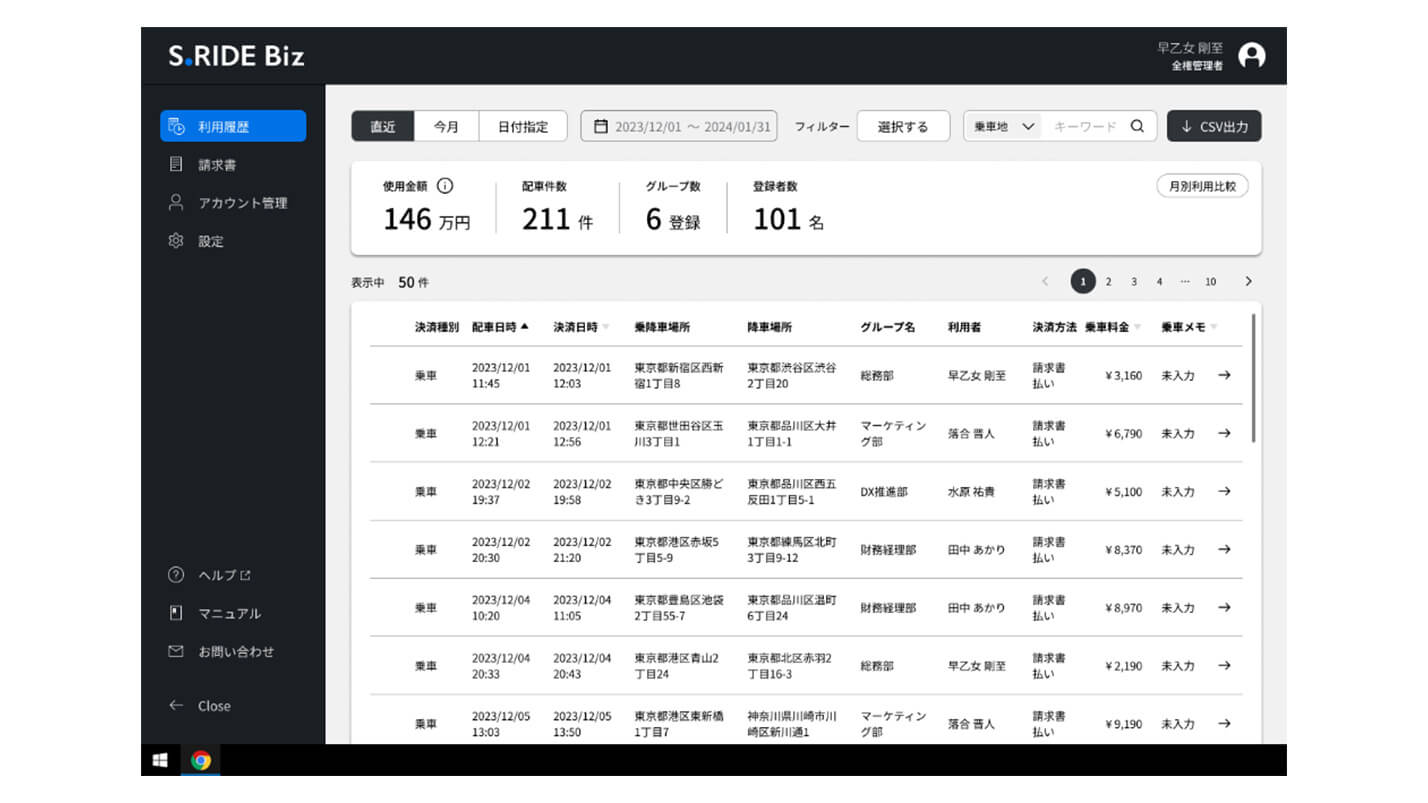Viewport: 1428px width, 803px height.
Task: Export data with CSV出力 button
Action: click(1214, 126)
